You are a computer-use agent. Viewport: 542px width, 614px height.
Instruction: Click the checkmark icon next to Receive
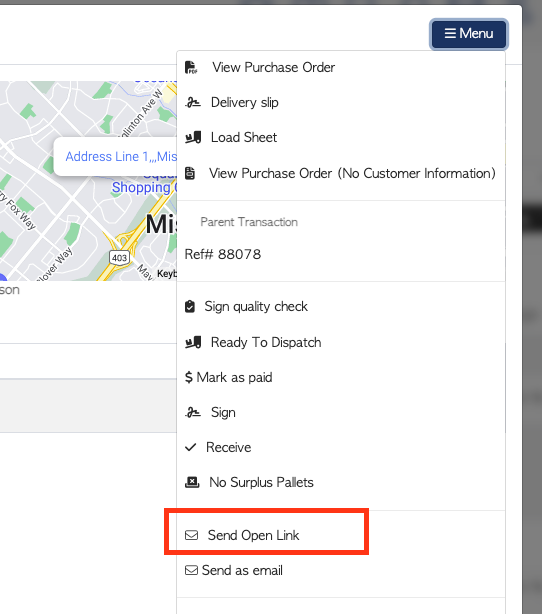(190, 447)
